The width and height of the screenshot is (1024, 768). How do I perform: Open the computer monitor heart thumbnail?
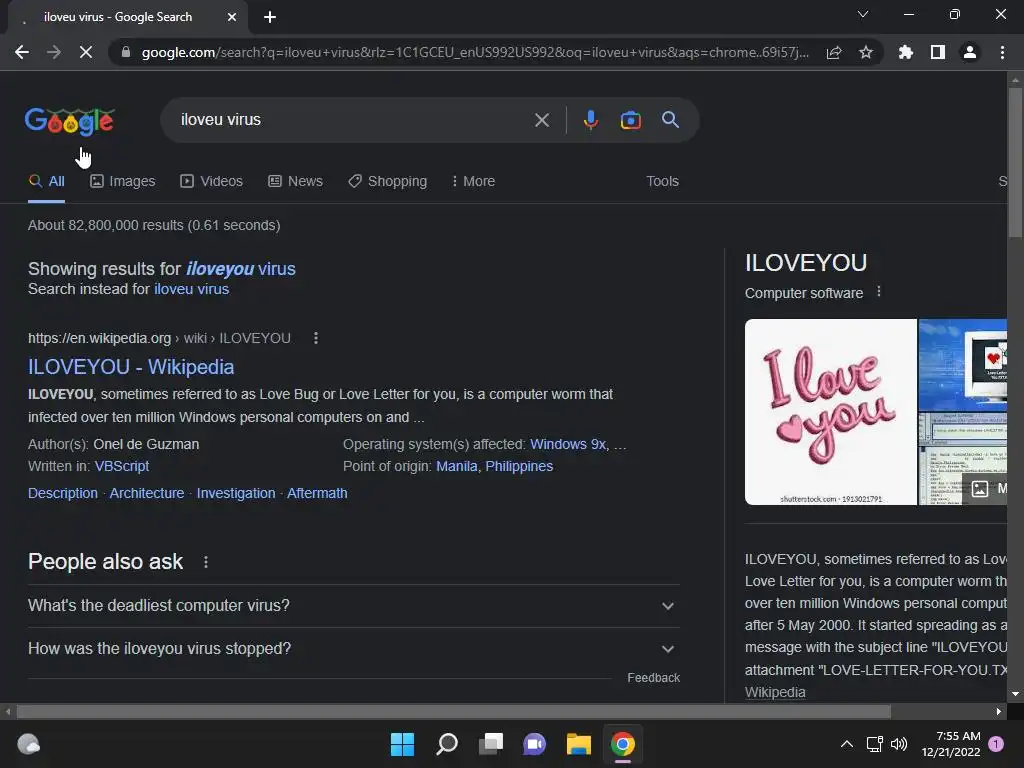click(x=963, y=364)
